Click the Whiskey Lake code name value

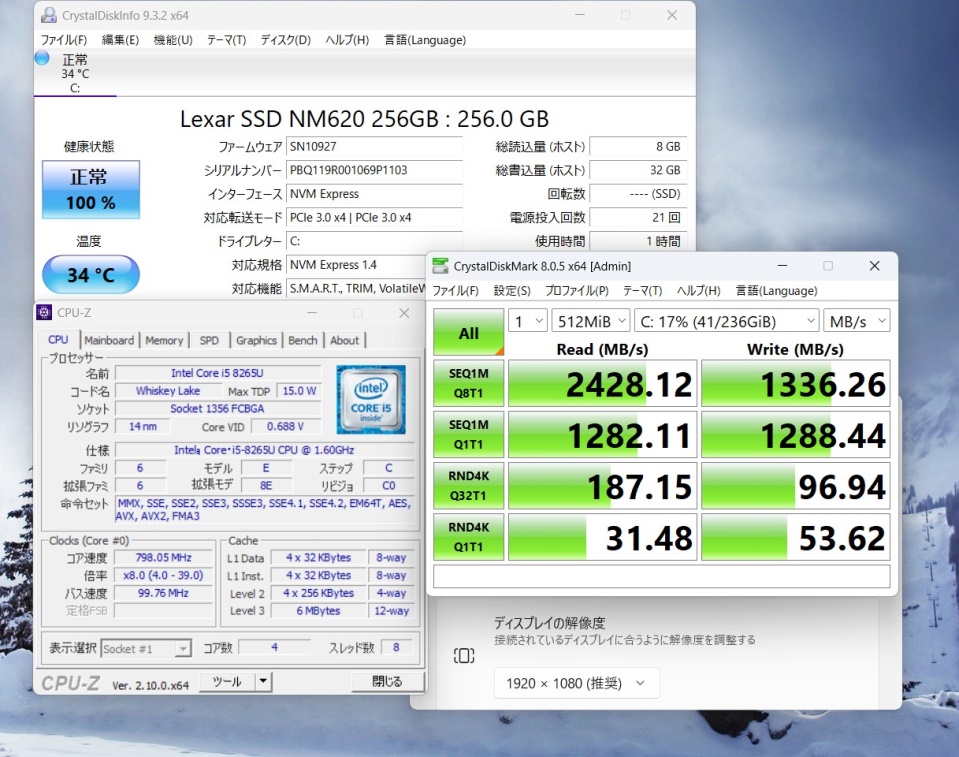pyautogui.click(x=168, y=391)
